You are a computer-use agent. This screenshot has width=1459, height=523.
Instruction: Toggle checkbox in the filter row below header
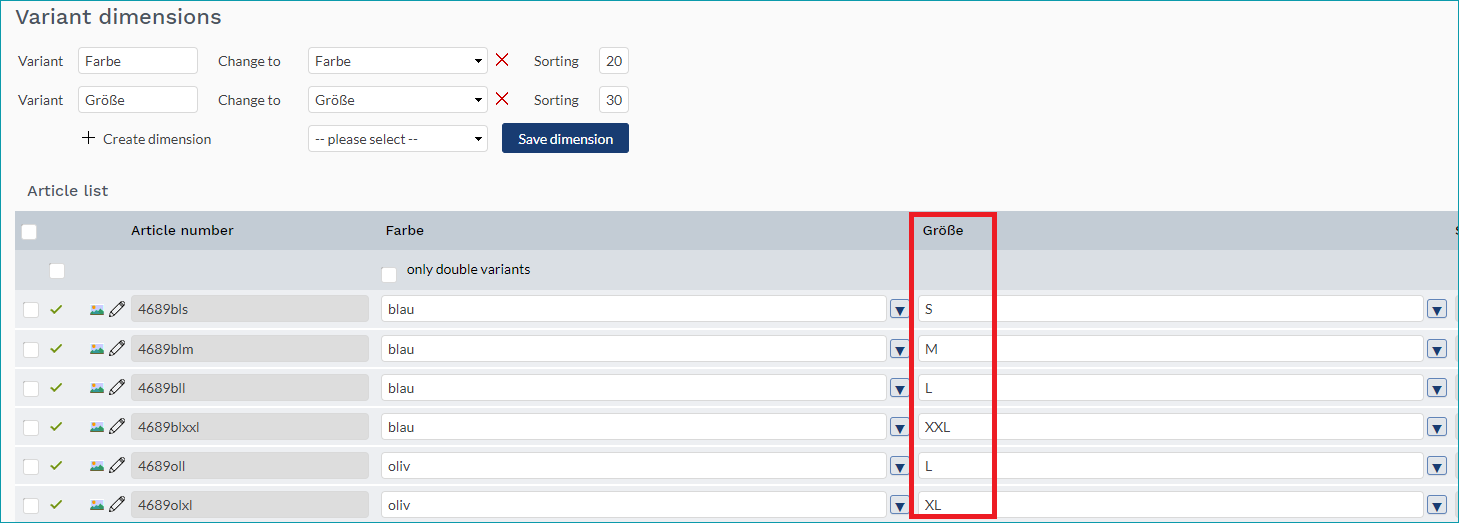(57, 271)
